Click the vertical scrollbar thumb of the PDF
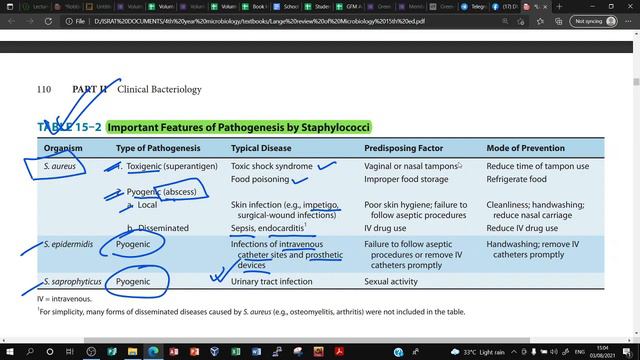This screenshot has height=360, width=640. [636, 82]
